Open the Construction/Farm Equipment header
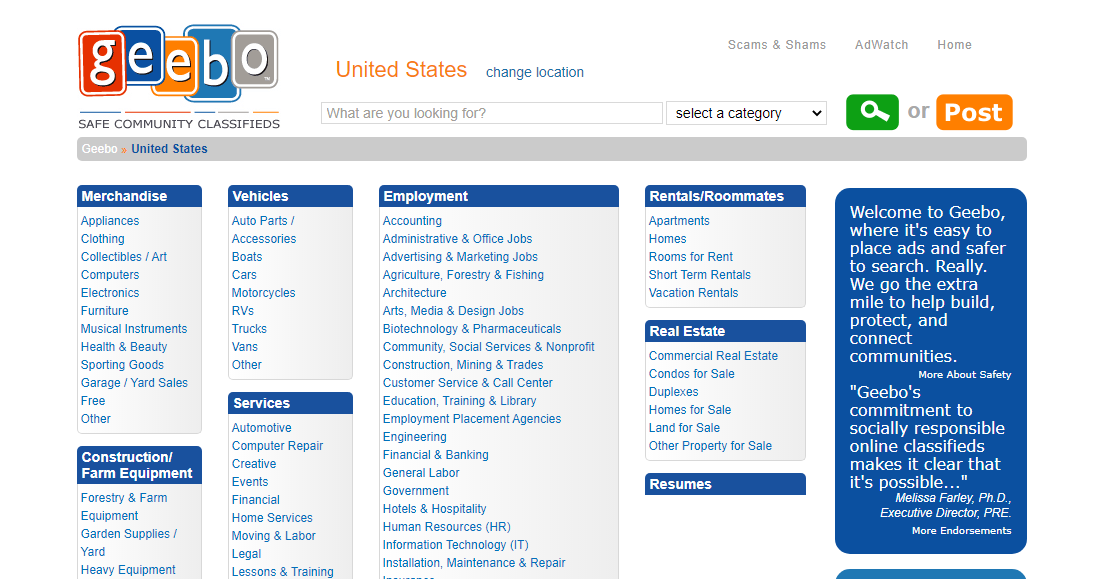Image resolution: width=1102 pixels, height=579 pixels. tap(139, 465)
